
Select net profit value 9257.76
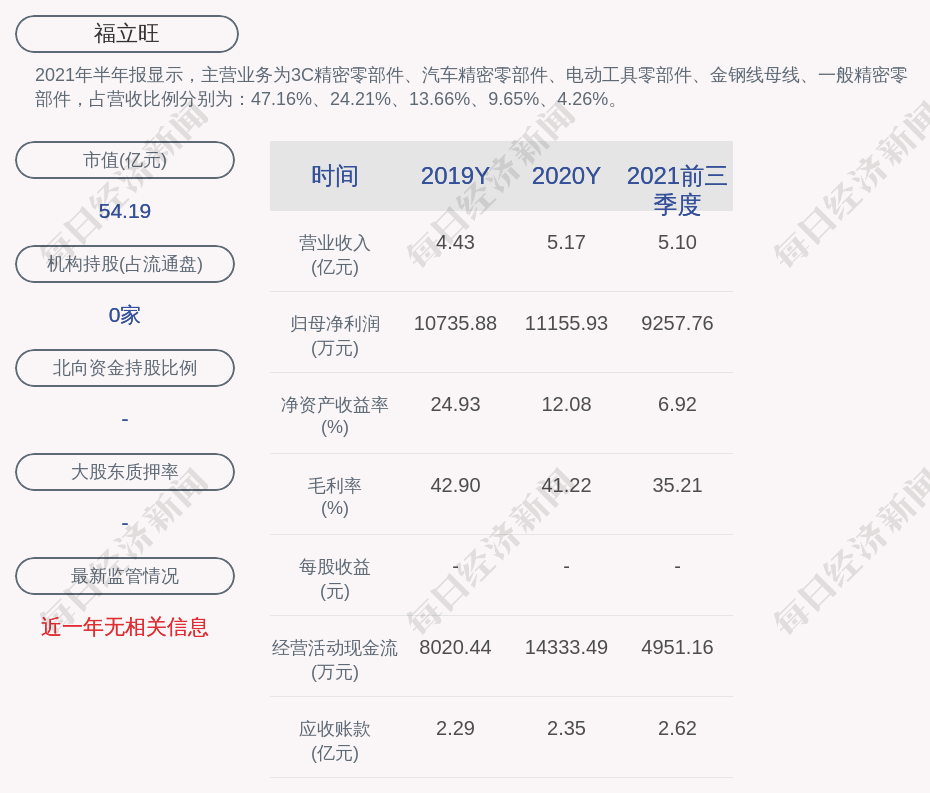pyautogui.click(x=677, y=323)
